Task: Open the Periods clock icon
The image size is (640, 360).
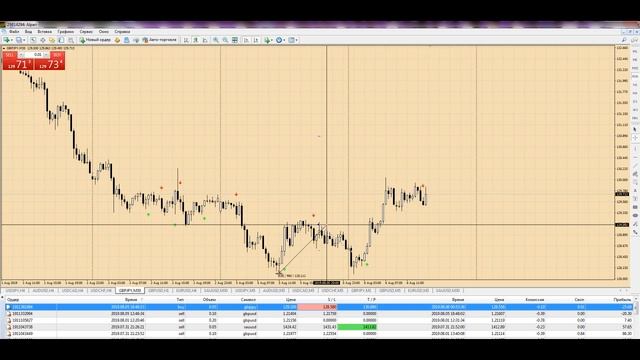Action: pyautogui.click(x=279, y=40)
